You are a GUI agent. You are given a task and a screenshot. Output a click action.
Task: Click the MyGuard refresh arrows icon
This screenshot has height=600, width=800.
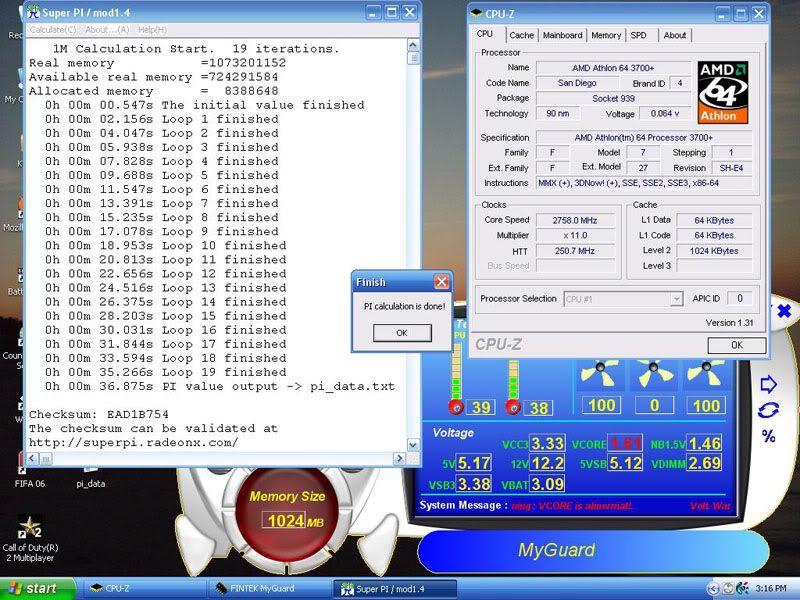(768, 410)
